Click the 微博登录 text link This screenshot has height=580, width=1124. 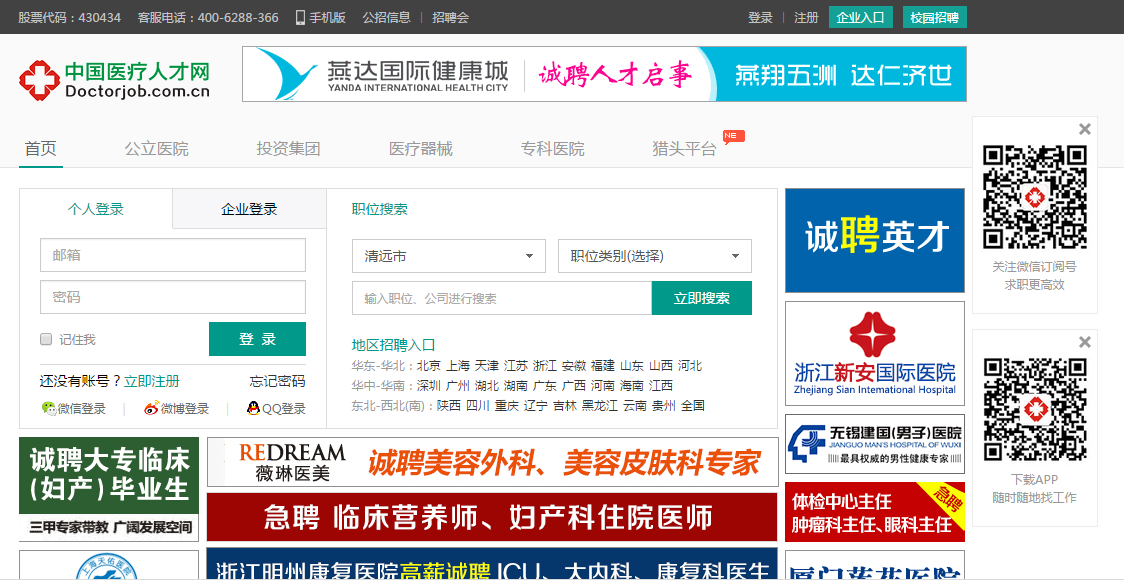tap(185, 409)
